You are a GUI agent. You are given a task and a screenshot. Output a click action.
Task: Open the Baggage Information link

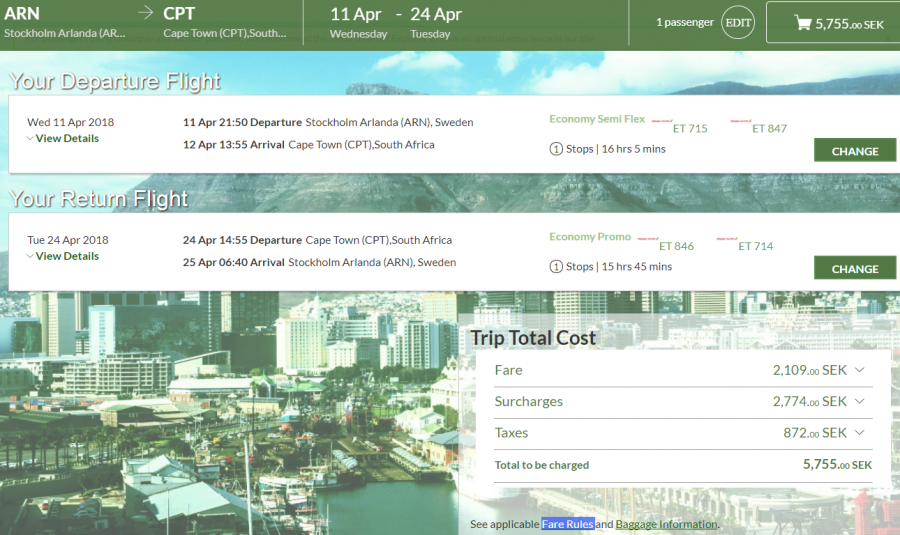tap(666, 524)
